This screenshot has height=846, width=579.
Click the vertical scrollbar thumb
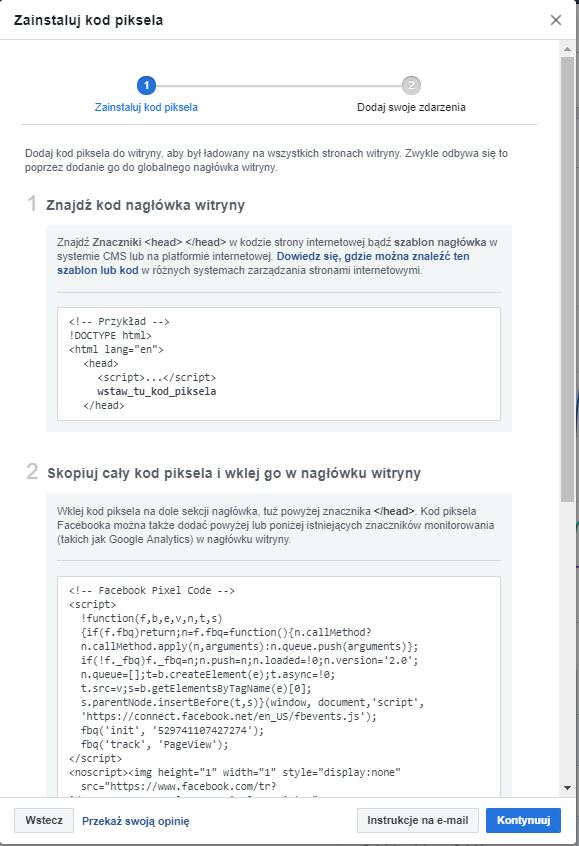click(x=567, y=279)
